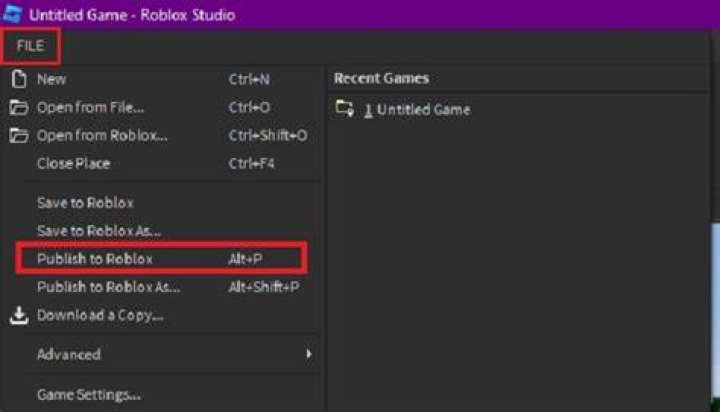Click the Untitled Game recent file icon
Viewport: 720px width, 412px height.
pos(344,109)
